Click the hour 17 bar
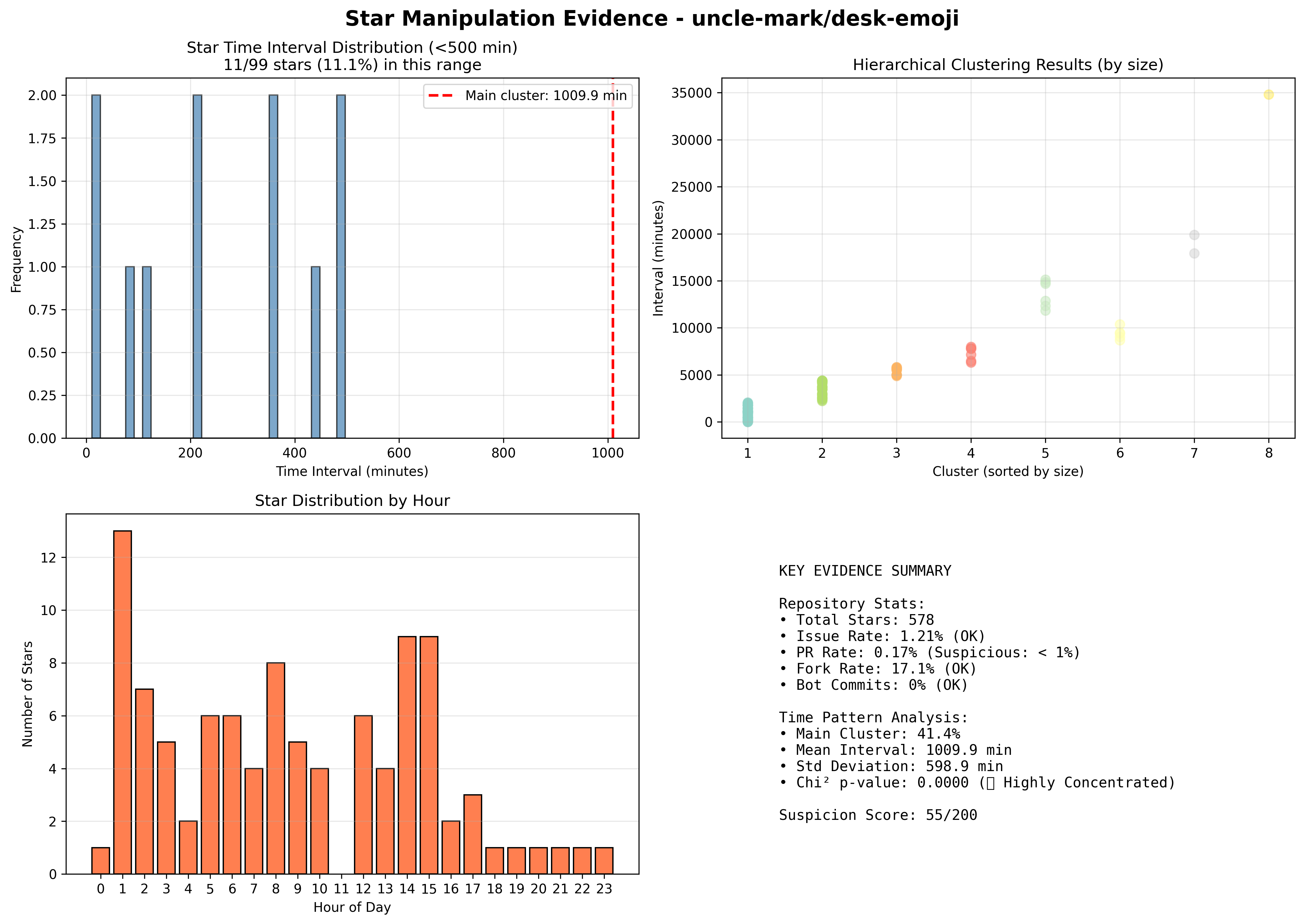Viewport: 1304px width, 924px height. (x=473, y=834)
